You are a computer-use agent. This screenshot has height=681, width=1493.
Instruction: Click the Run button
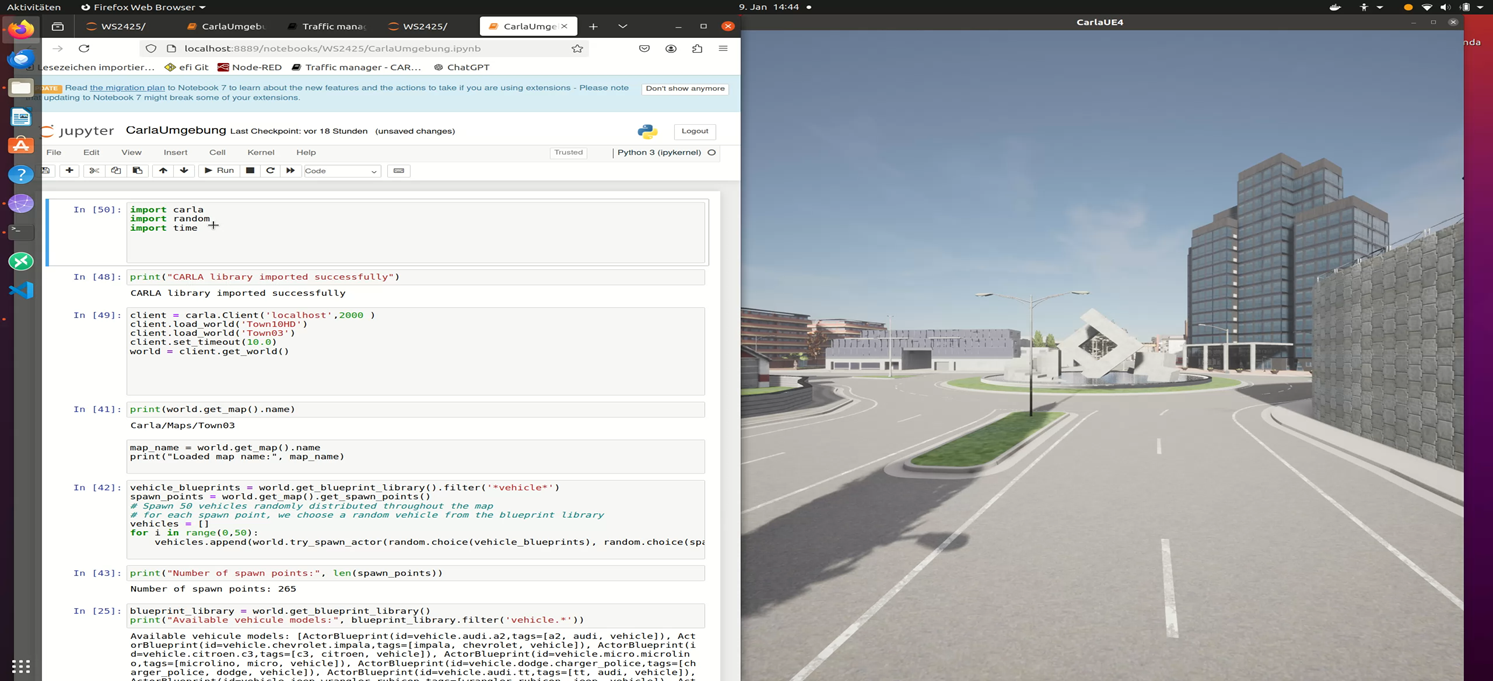(x=219, y=171)
